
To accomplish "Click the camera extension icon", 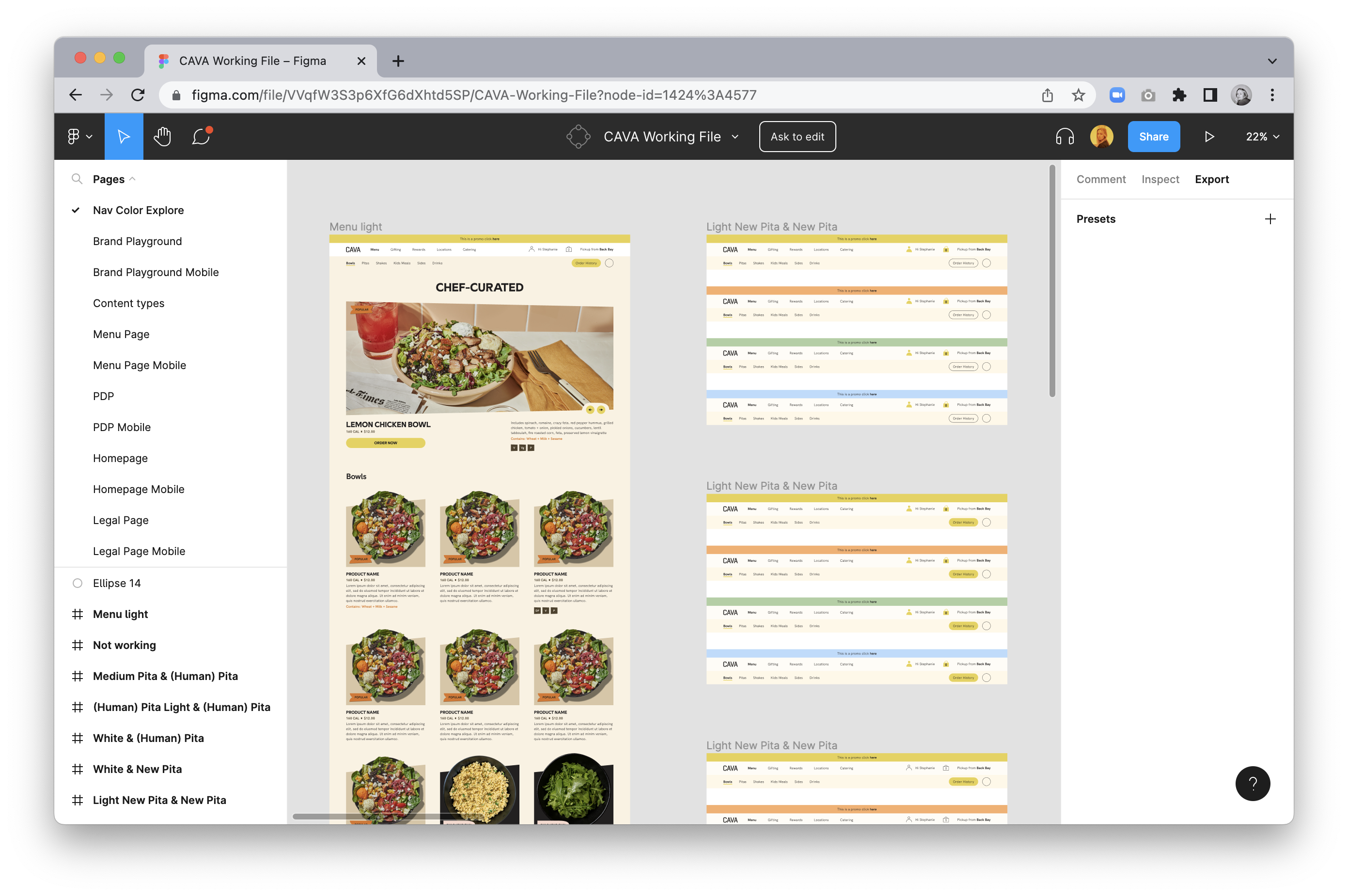I will (1147, 95).
